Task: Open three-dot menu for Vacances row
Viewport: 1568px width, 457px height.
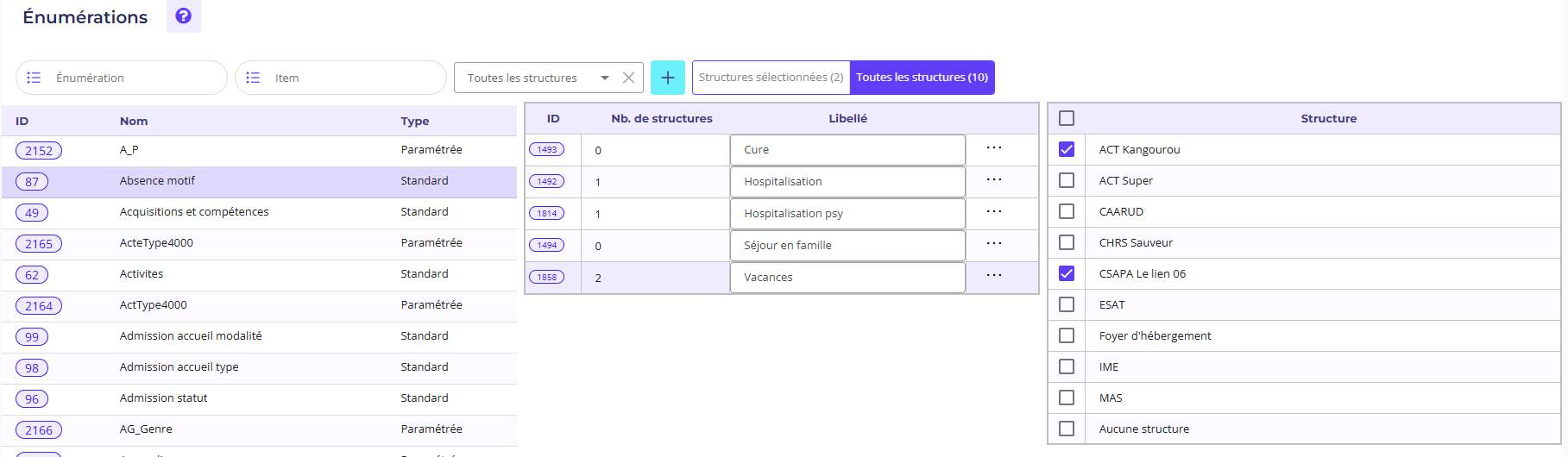Action: [x=994, y=276]
